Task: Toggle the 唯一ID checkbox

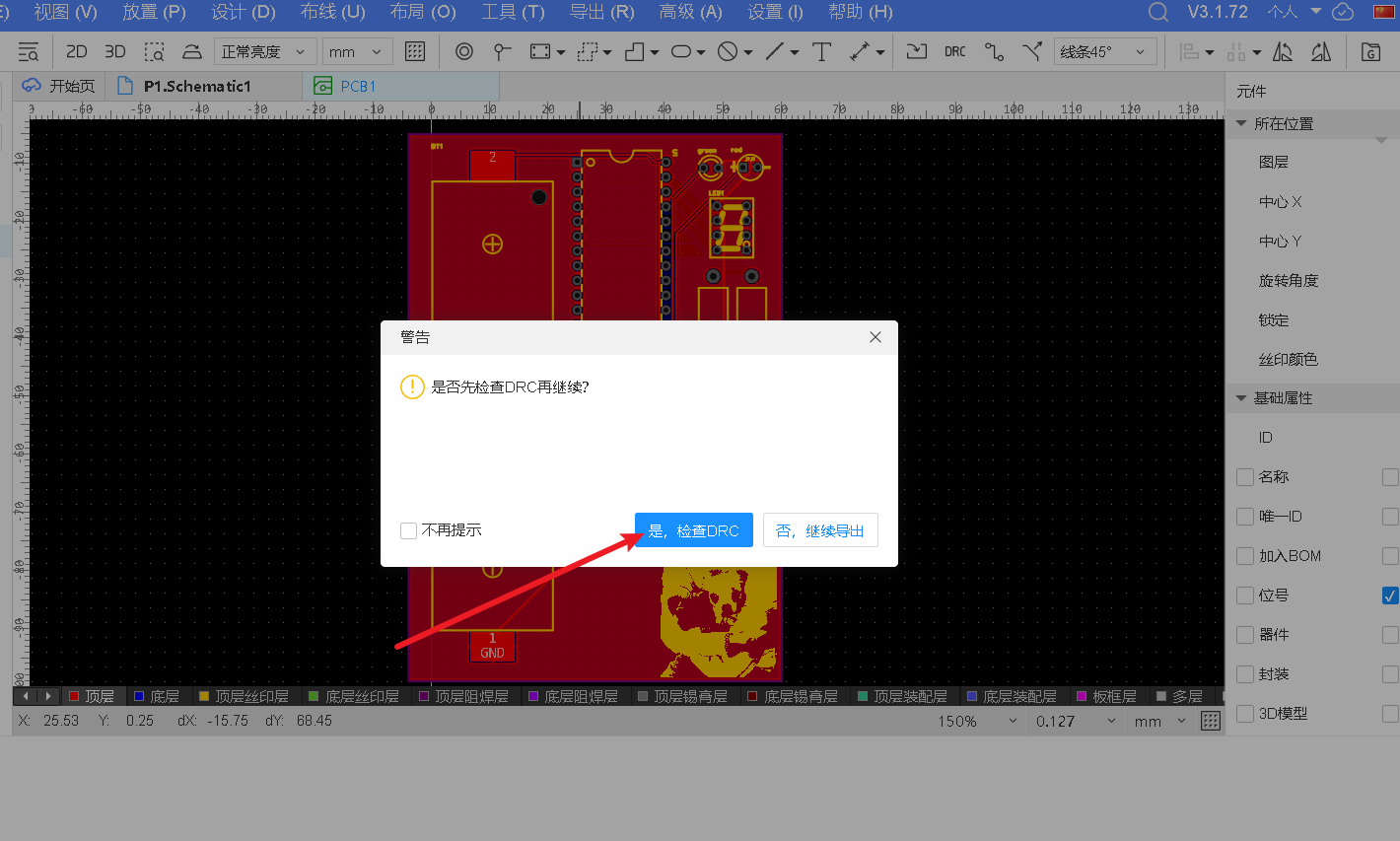Action: tap(1245, 517)
